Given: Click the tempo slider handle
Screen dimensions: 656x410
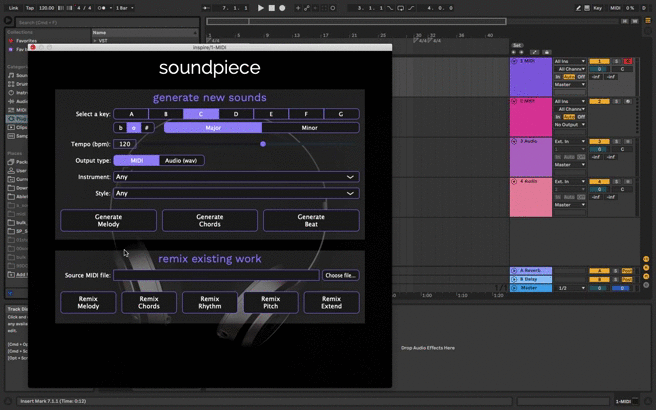Looking at the screenshot, I should (263, 144).
